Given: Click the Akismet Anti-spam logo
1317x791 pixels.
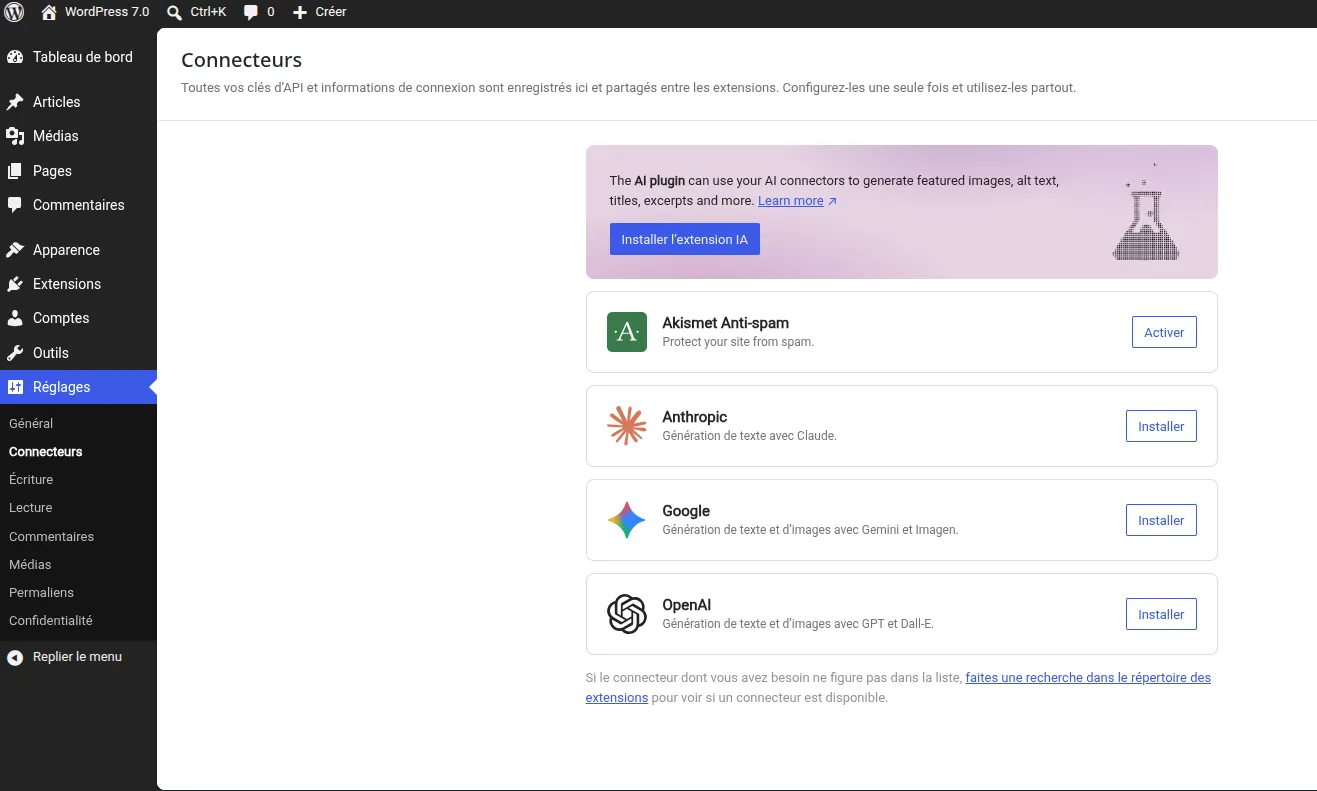Looking at the screenshot, I should pyautogui.click(x=627, y=332).
